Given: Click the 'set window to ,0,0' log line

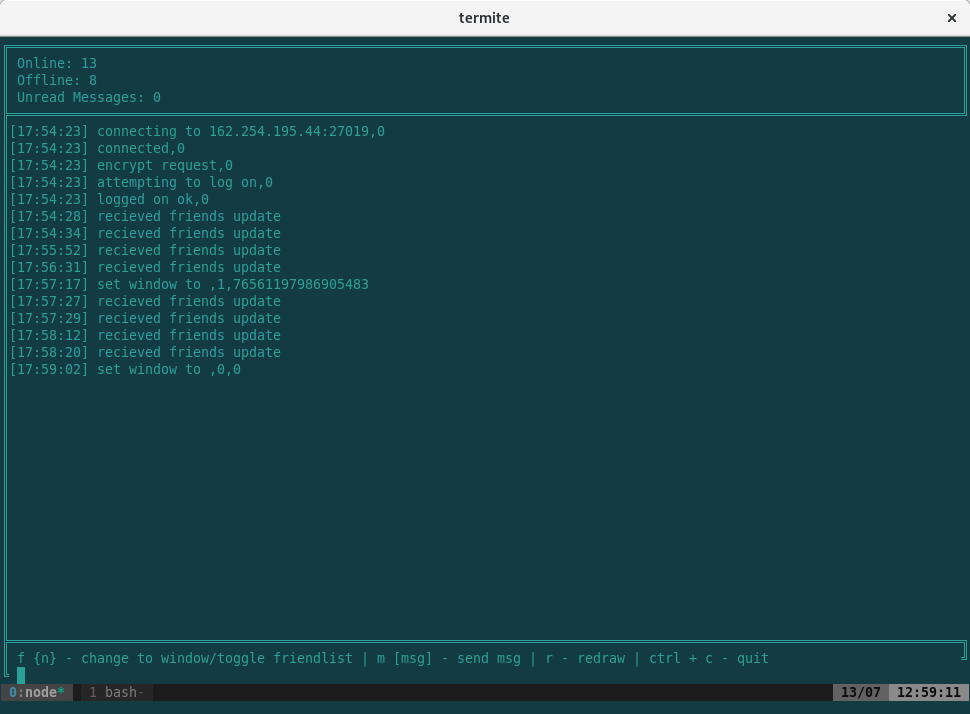Looking at the screenshot, I should (126, 369).
